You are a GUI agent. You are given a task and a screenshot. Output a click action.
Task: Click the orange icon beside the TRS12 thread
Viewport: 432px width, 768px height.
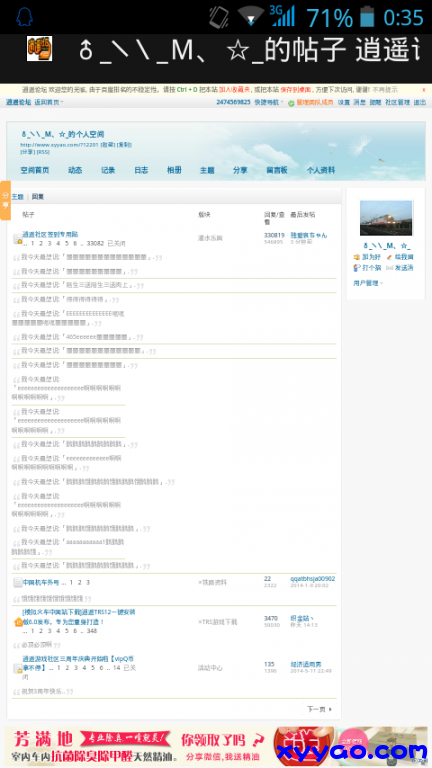[x=18, y=622]
